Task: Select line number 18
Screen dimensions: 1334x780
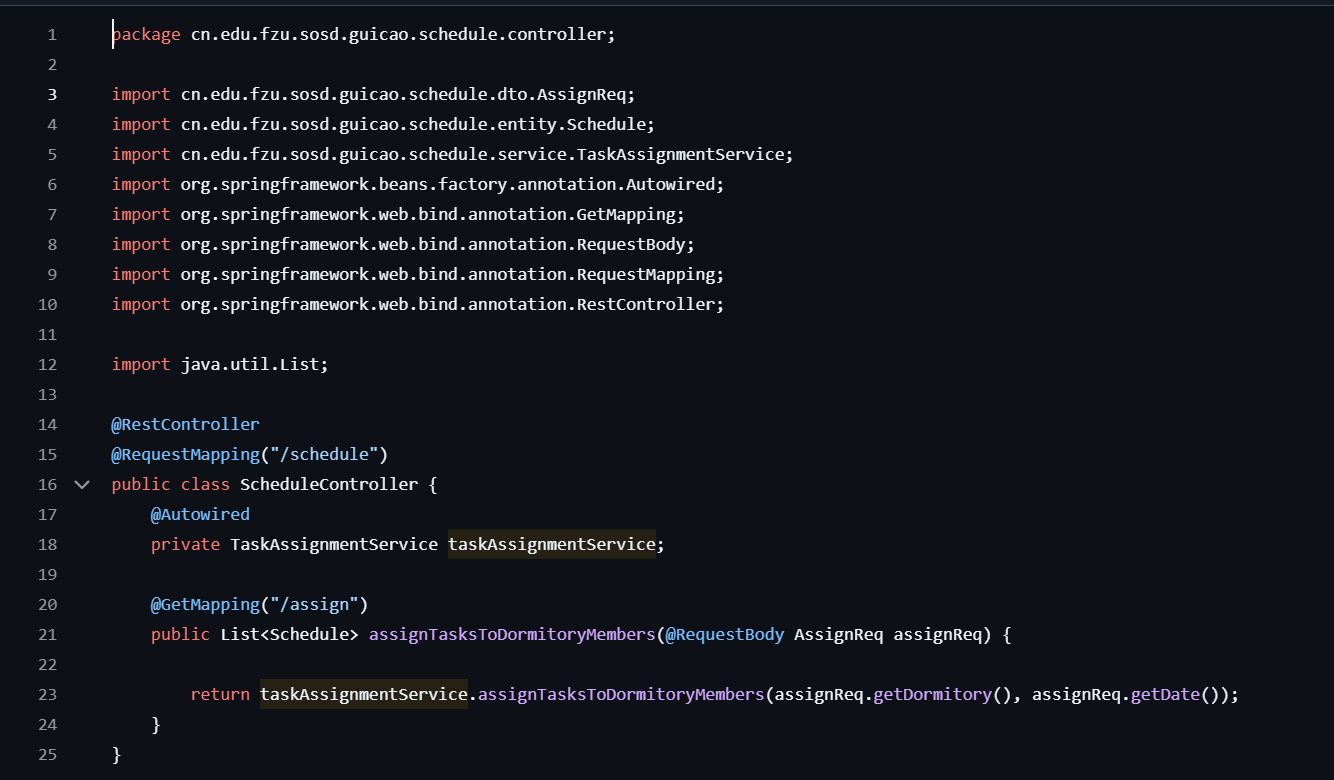Action: (x=47, y=544)
